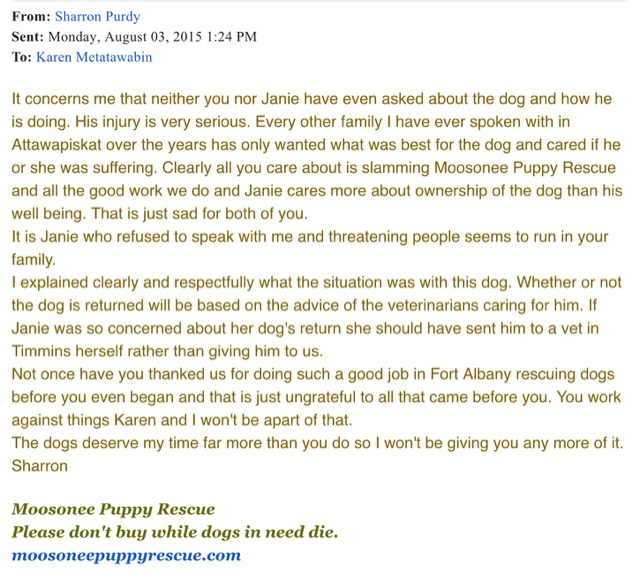Click the italic "Moosonee Puppy Rescue" signature line
640x584 pixels.
pos(113,509)
